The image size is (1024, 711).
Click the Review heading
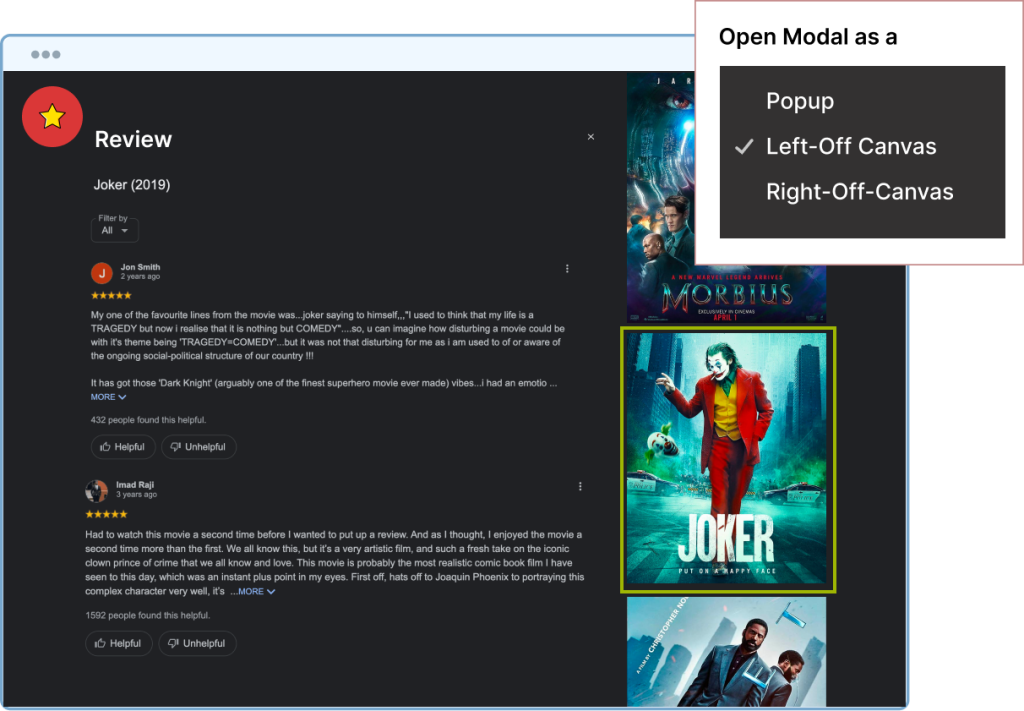point(133,139)
